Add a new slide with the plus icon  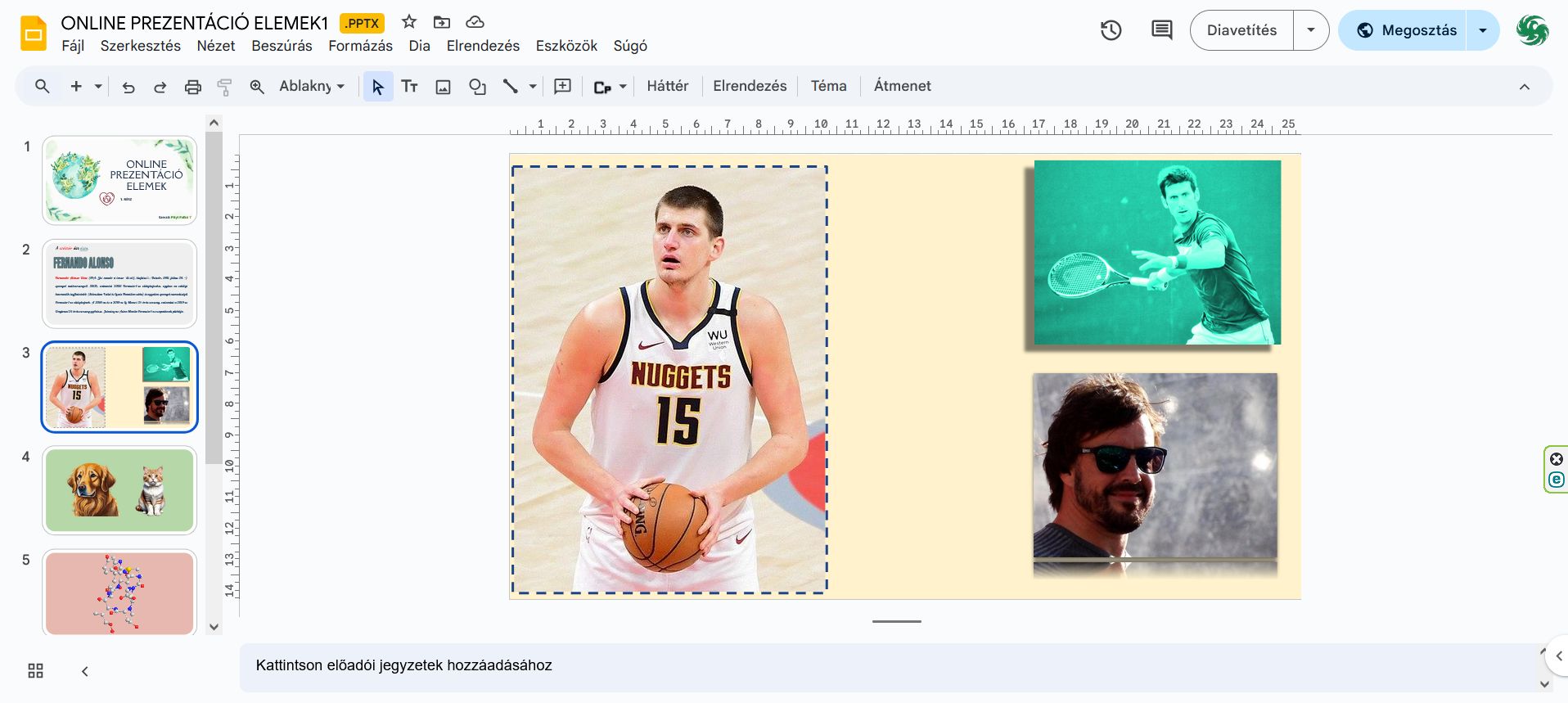point(76,86)
